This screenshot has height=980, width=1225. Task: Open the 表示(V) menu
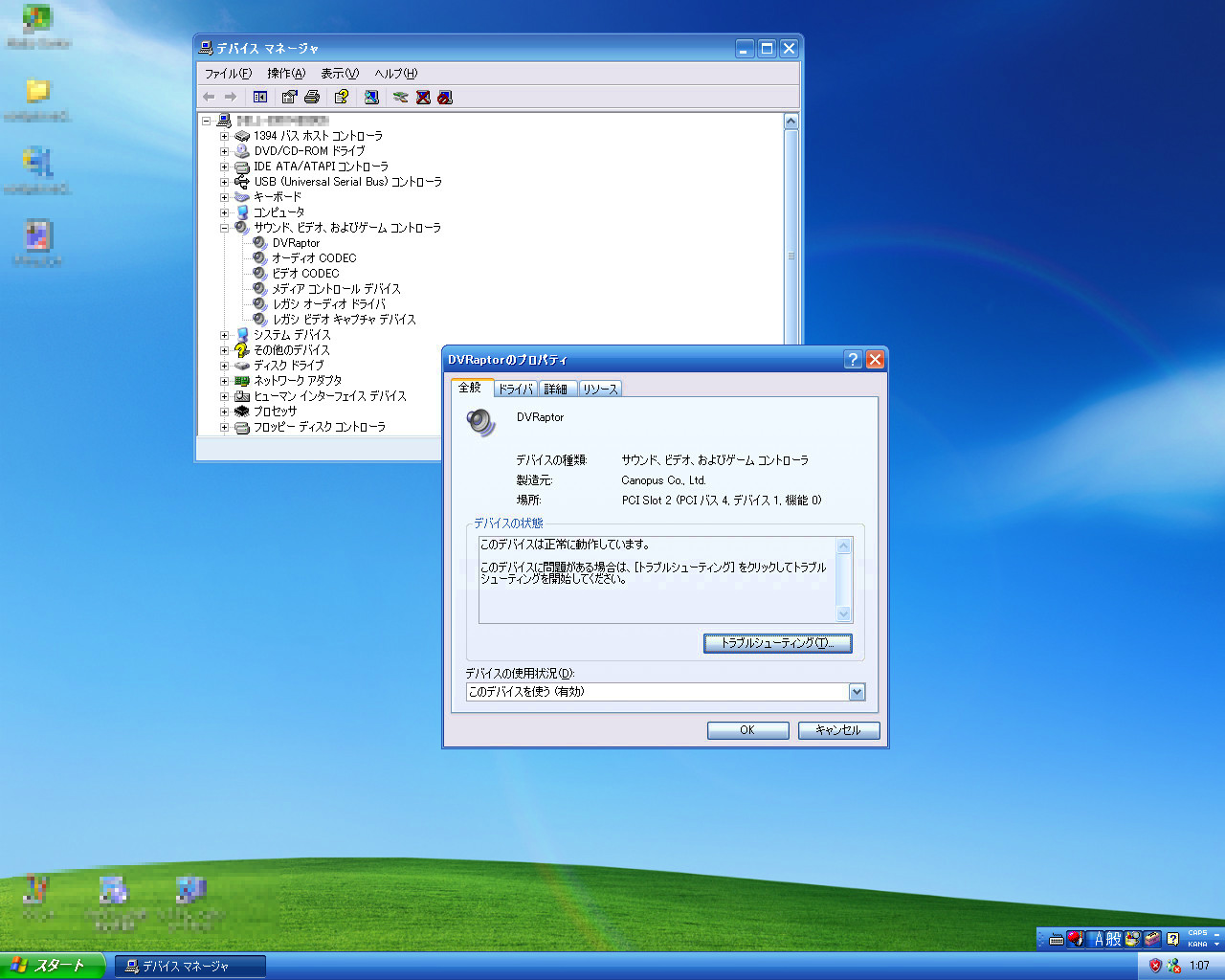pos(340,74)
